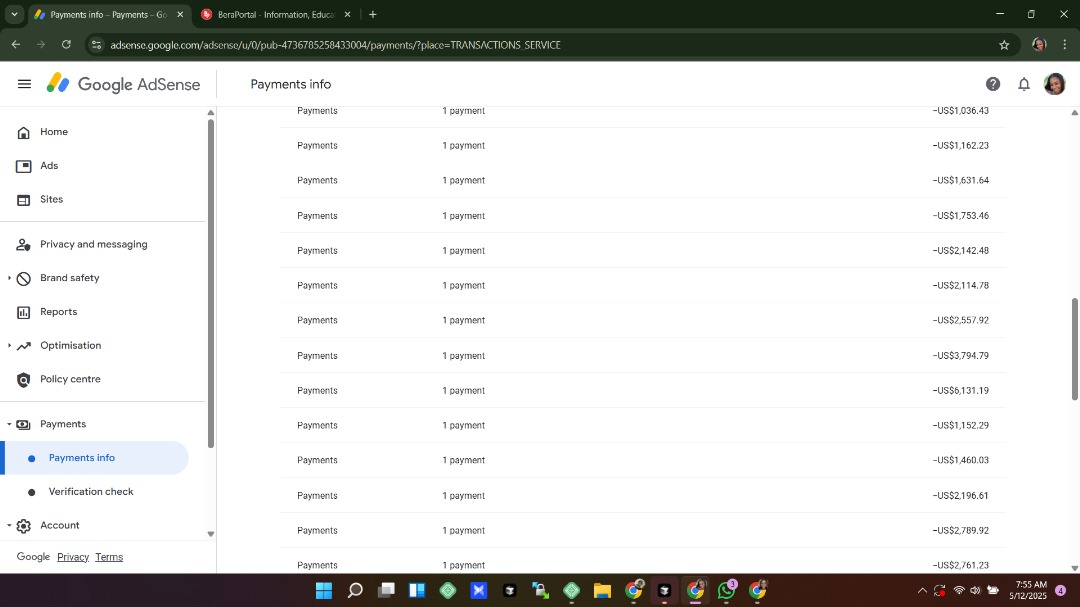This screenshot has width=1080, height=607.
Task: Select Verification check menu item
Action: pos(90,492)
